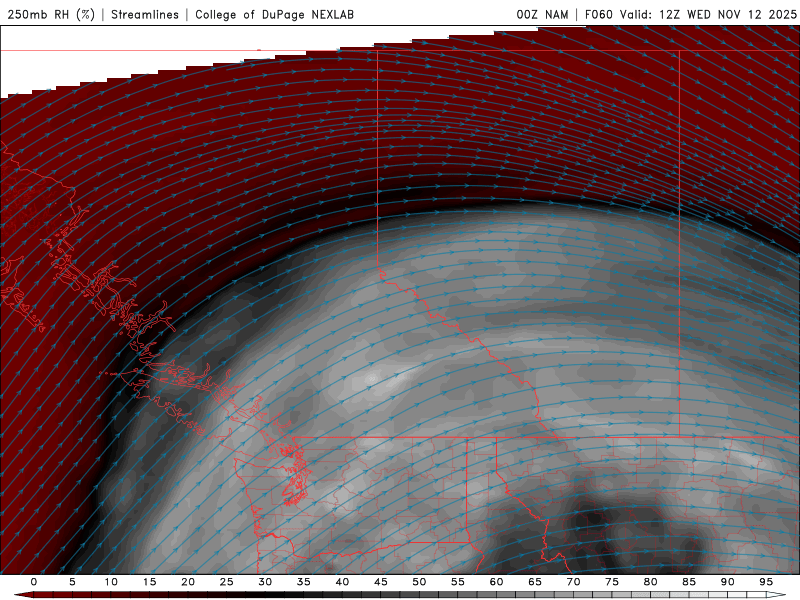Click the colorbar label '50'
800x600 pixels.
tap(419, 582)
